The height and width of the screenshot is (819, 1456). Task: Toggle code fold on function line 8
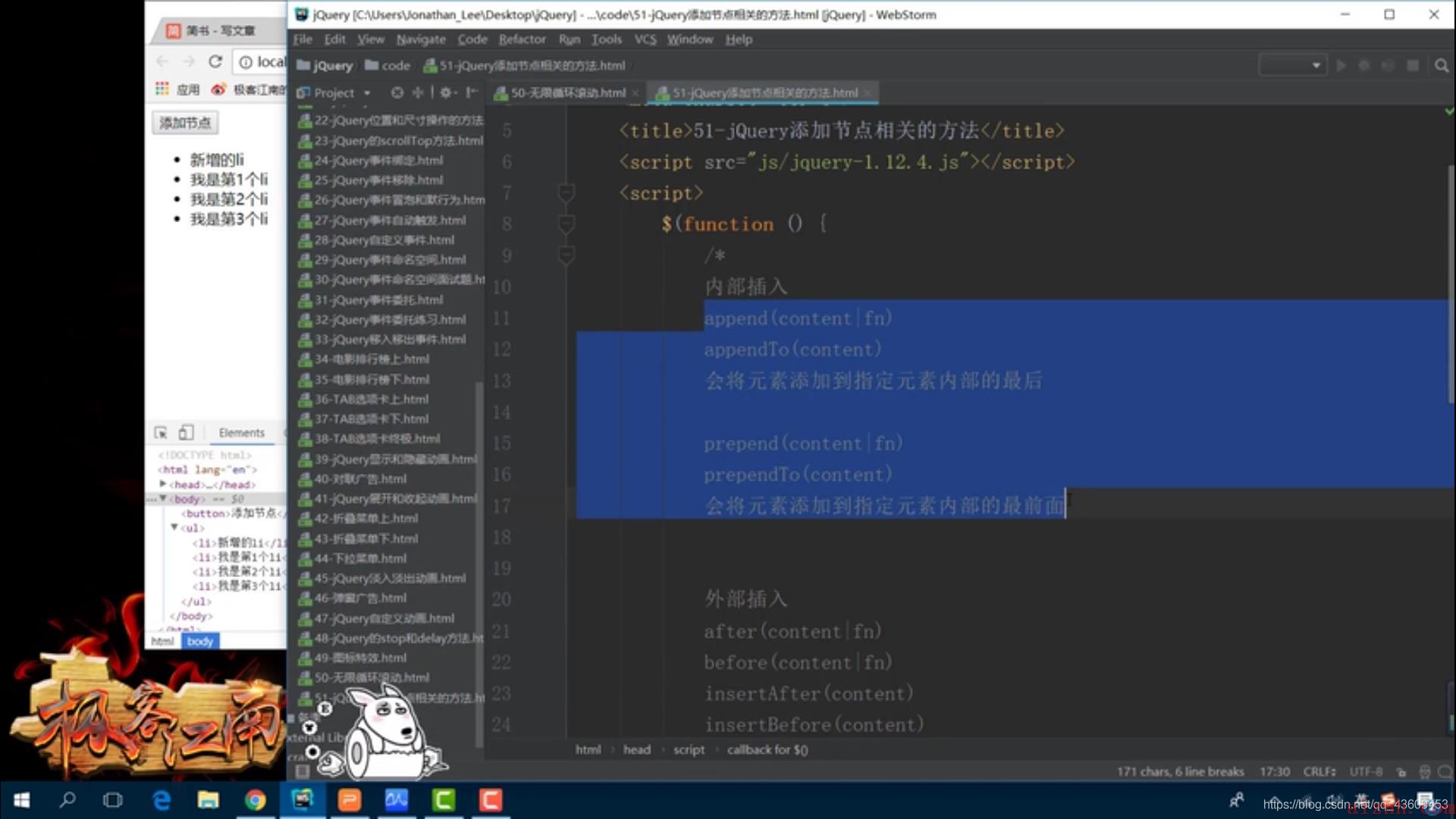click(566, 224)
